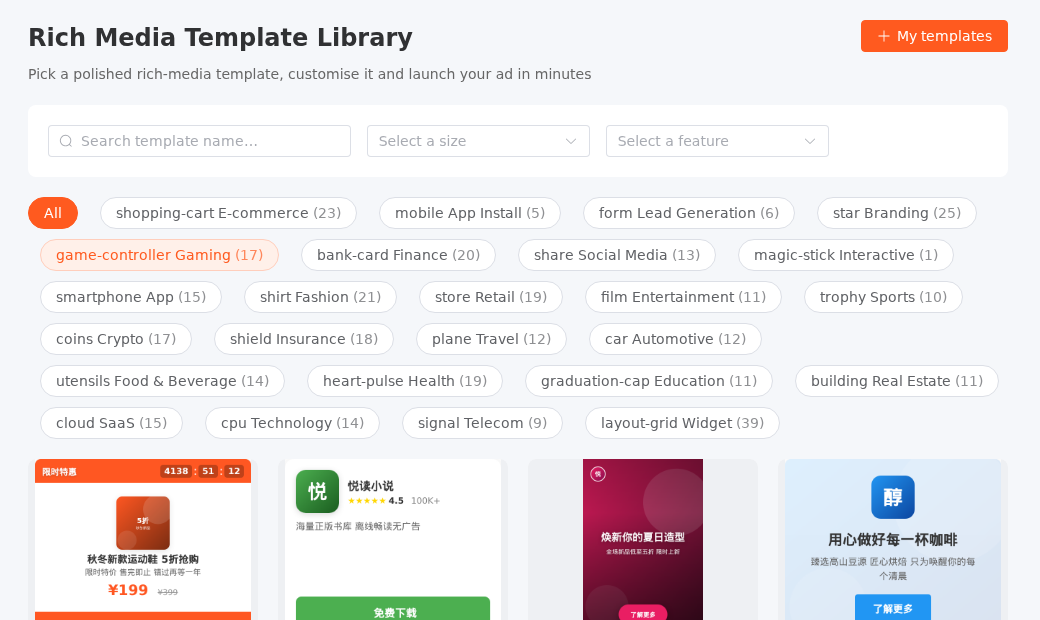
Task: Show Finance templates
Action: coord(398,255)
